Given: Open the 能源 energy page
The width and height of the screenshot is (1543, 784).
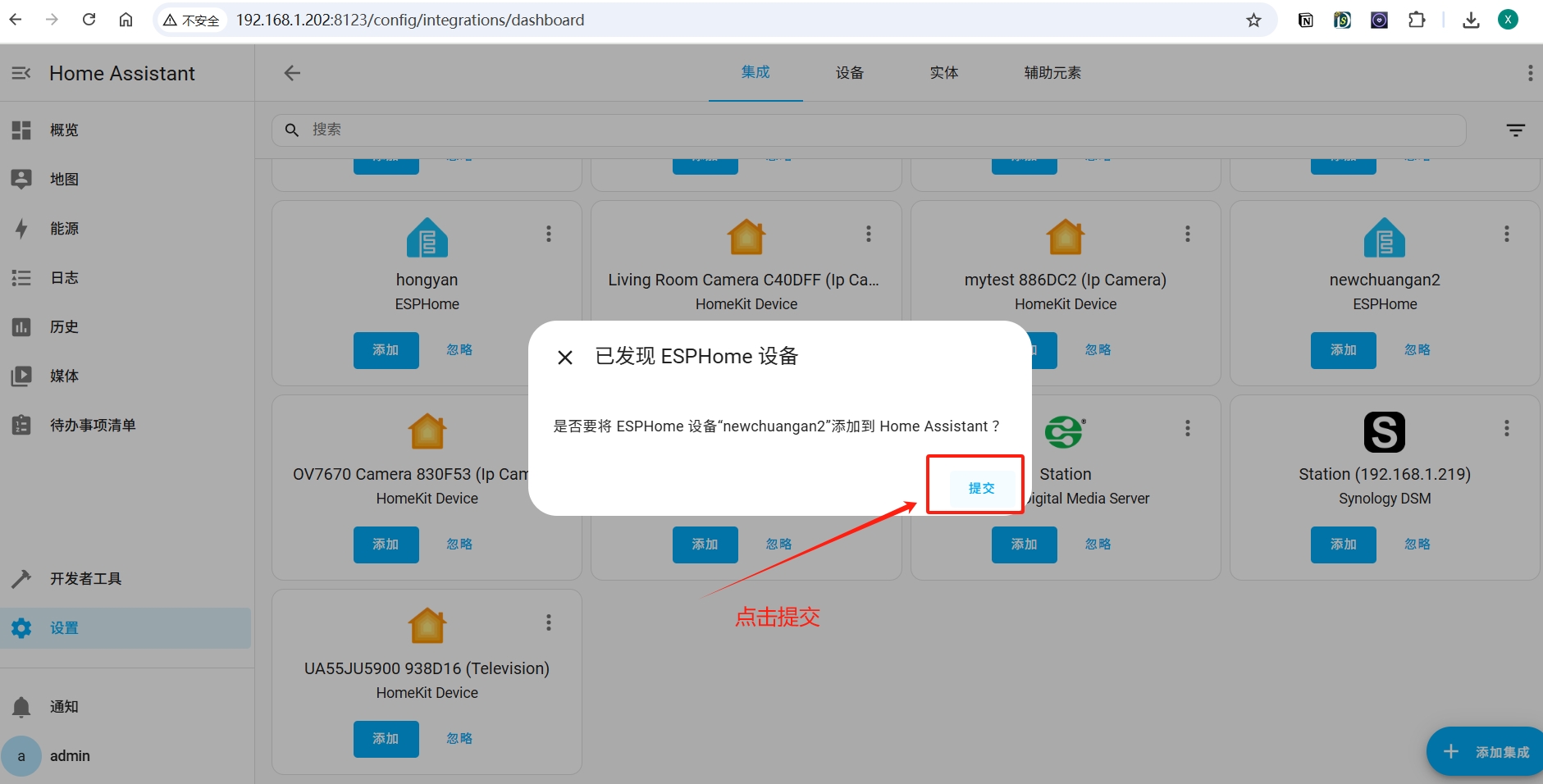Looking at the screenshot, I should click(127, 228).
